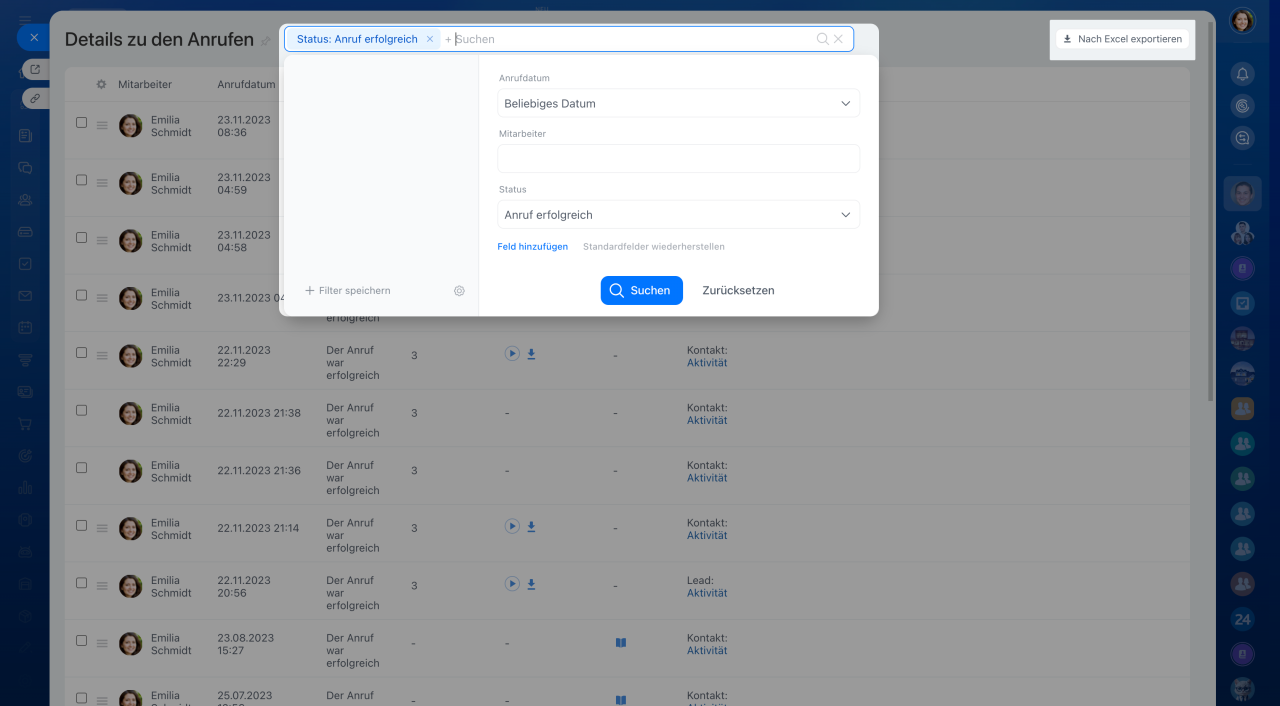
Task: Tick checkbox for the 22.11.2023 21:38 call
Action: pyautogui.click(x=82, y=411)
